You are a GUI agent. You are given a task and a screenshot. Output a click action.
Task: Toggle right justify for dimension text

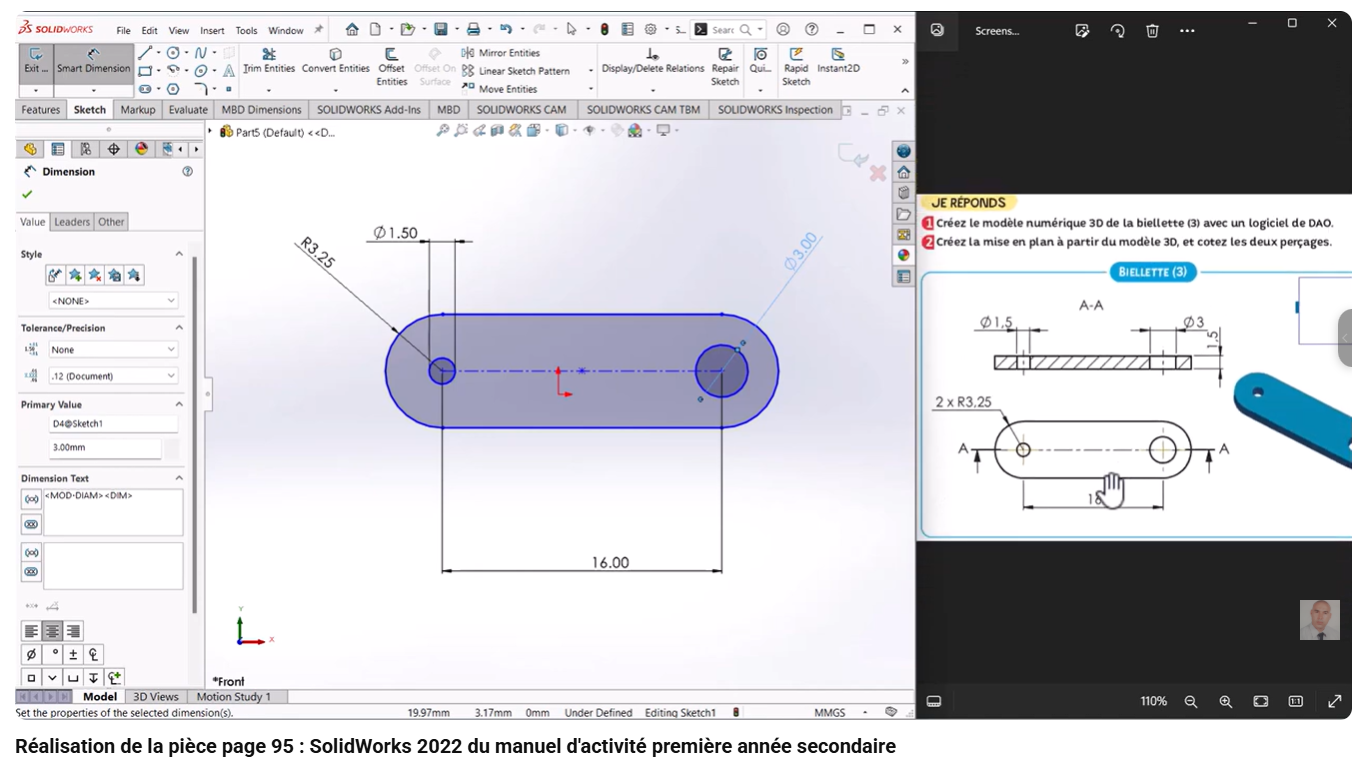pos(72,631)
